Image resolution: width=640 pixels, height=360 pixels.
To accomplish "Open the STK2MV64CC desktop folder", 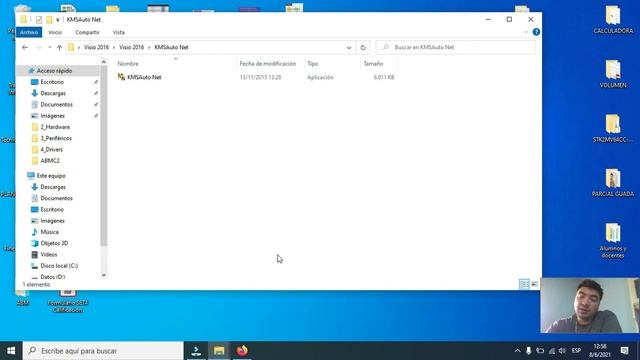I will click(x=613, y=129).
